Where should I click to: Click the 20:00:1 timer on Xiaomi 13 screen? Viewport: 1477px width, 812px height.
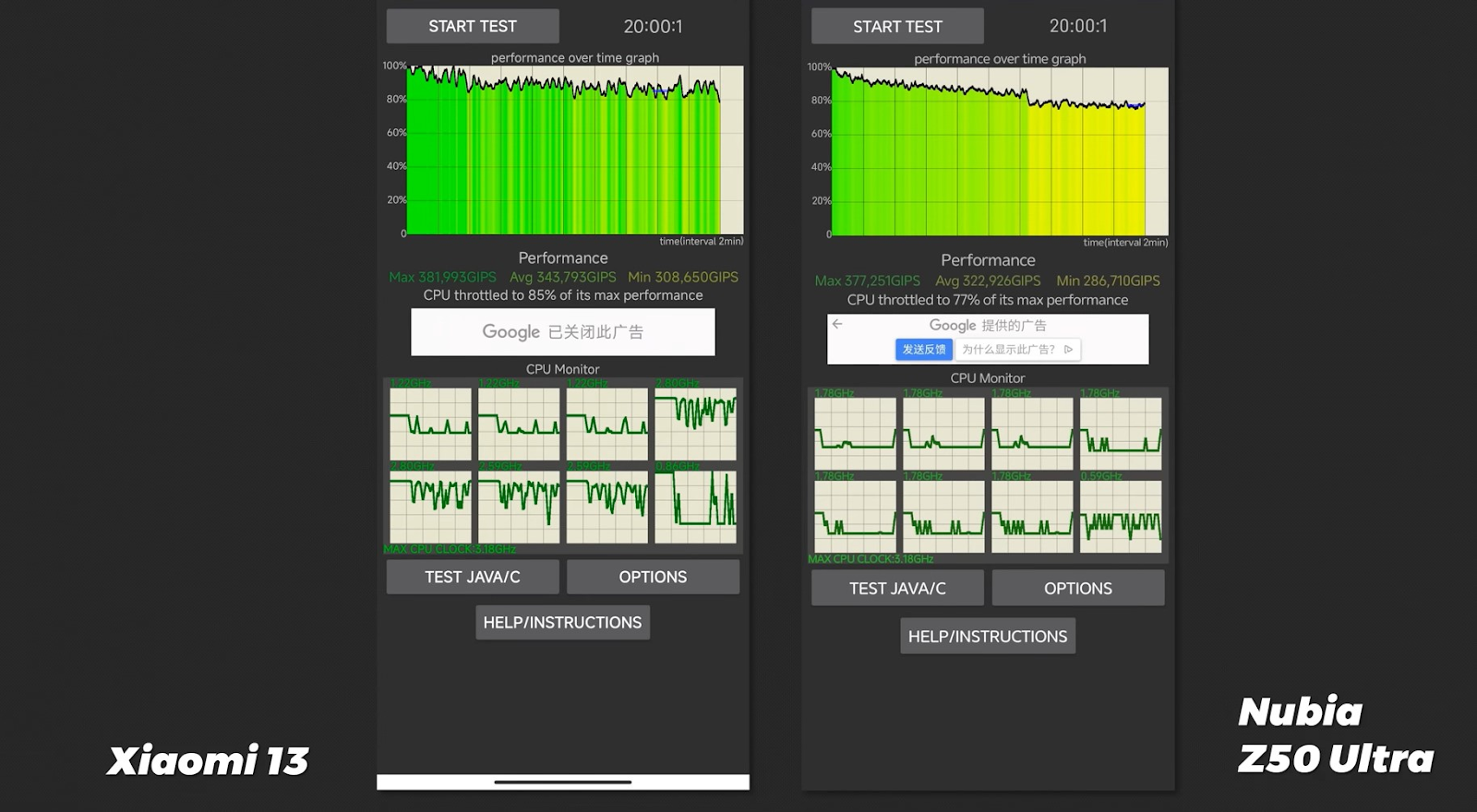tap(653, 27)
